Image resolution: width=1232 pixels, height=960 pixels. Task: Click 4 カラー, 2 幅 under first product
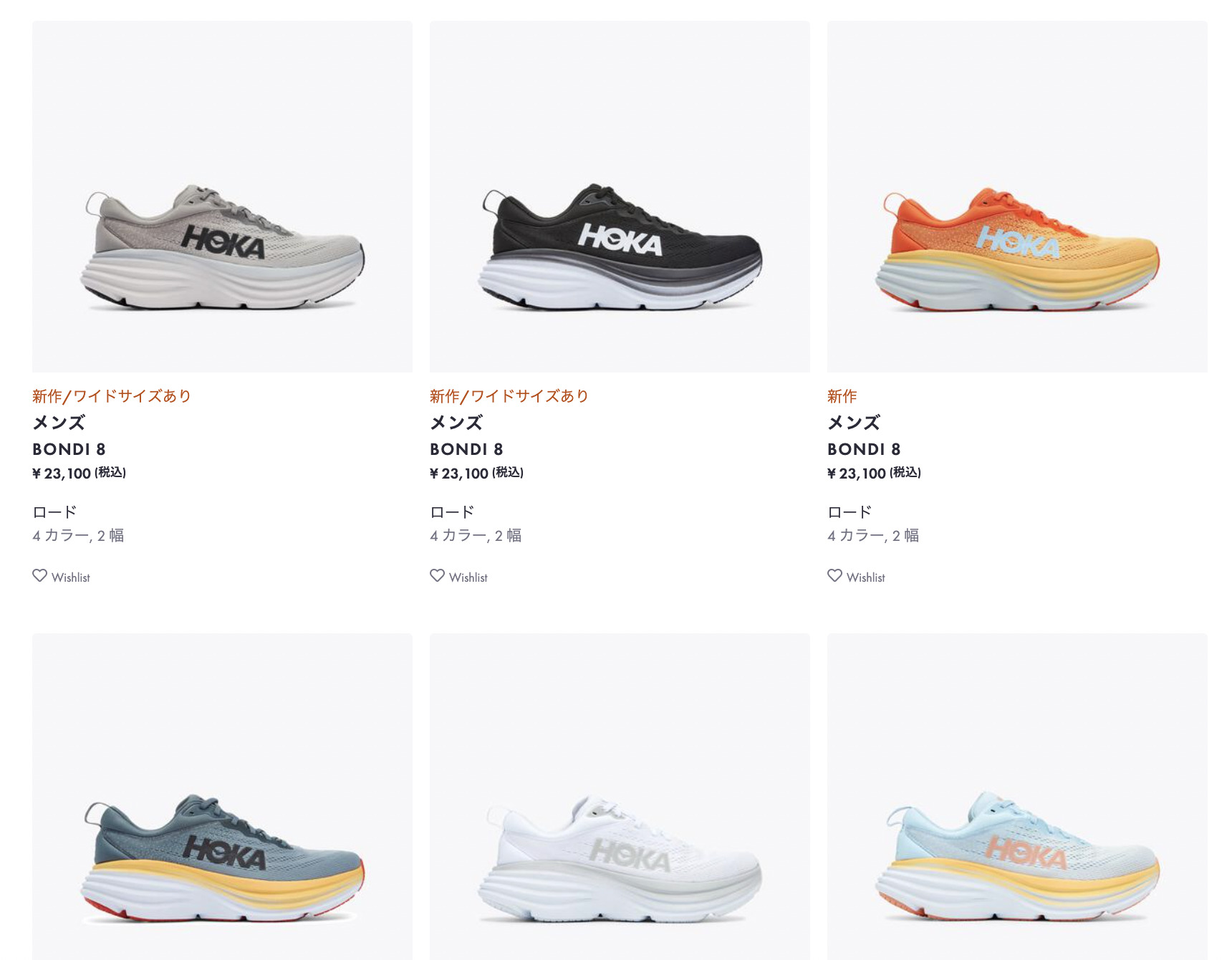click(x=78, y=535)
